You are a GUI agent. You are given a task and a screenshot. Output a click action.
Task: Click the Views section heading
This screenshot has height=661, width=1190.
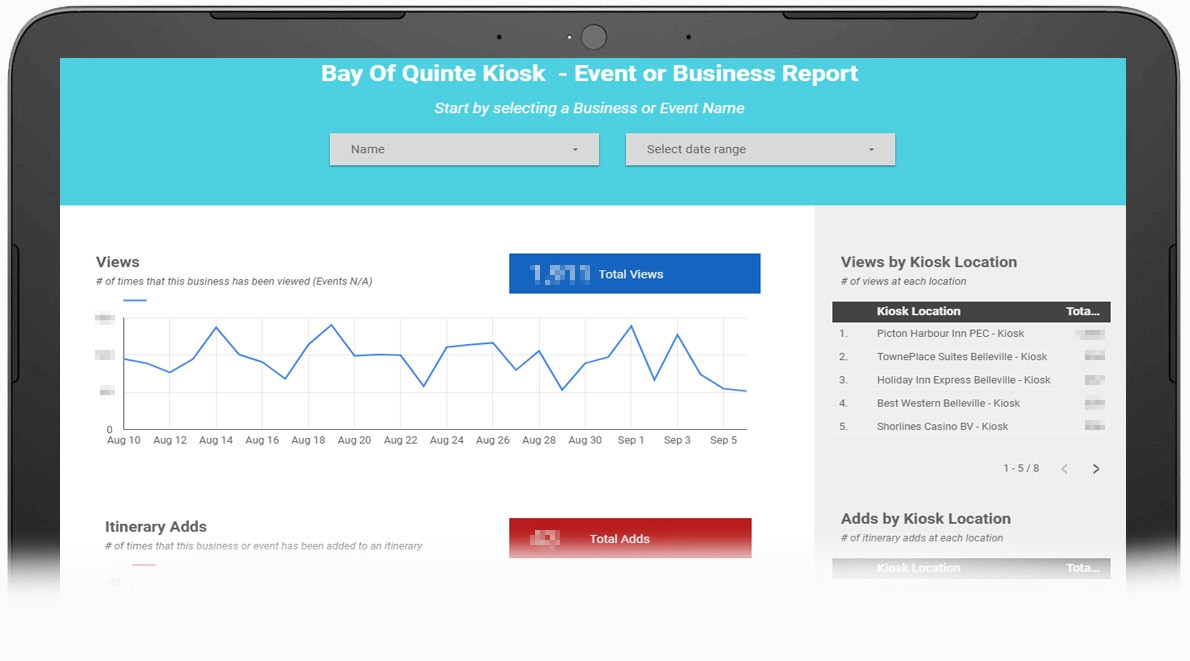click(118, 262)
